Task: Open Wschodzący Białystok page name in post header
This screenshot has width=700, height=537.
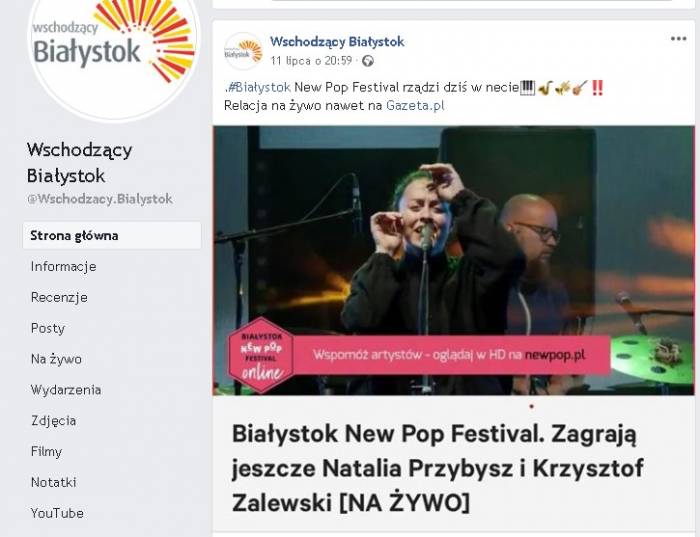Action: pyautogui.click(x=337, y=42)
